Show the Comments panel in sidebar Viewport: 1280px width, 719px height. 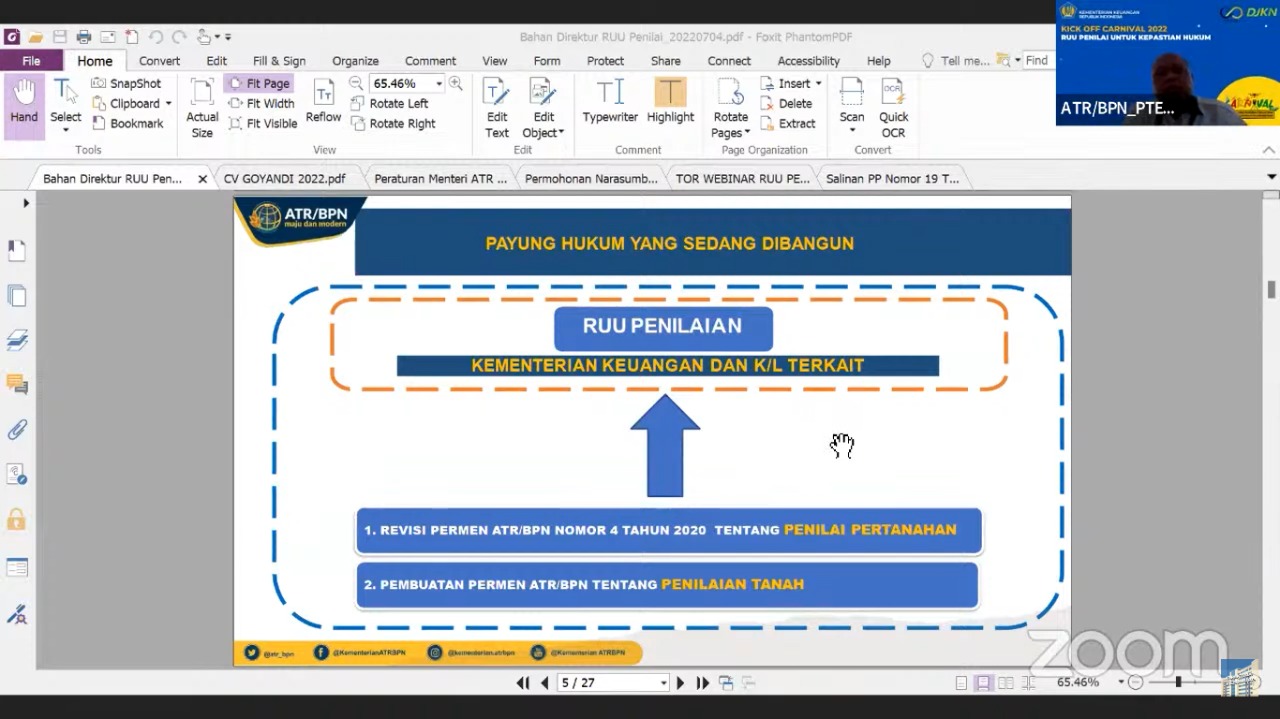[17, 385]
